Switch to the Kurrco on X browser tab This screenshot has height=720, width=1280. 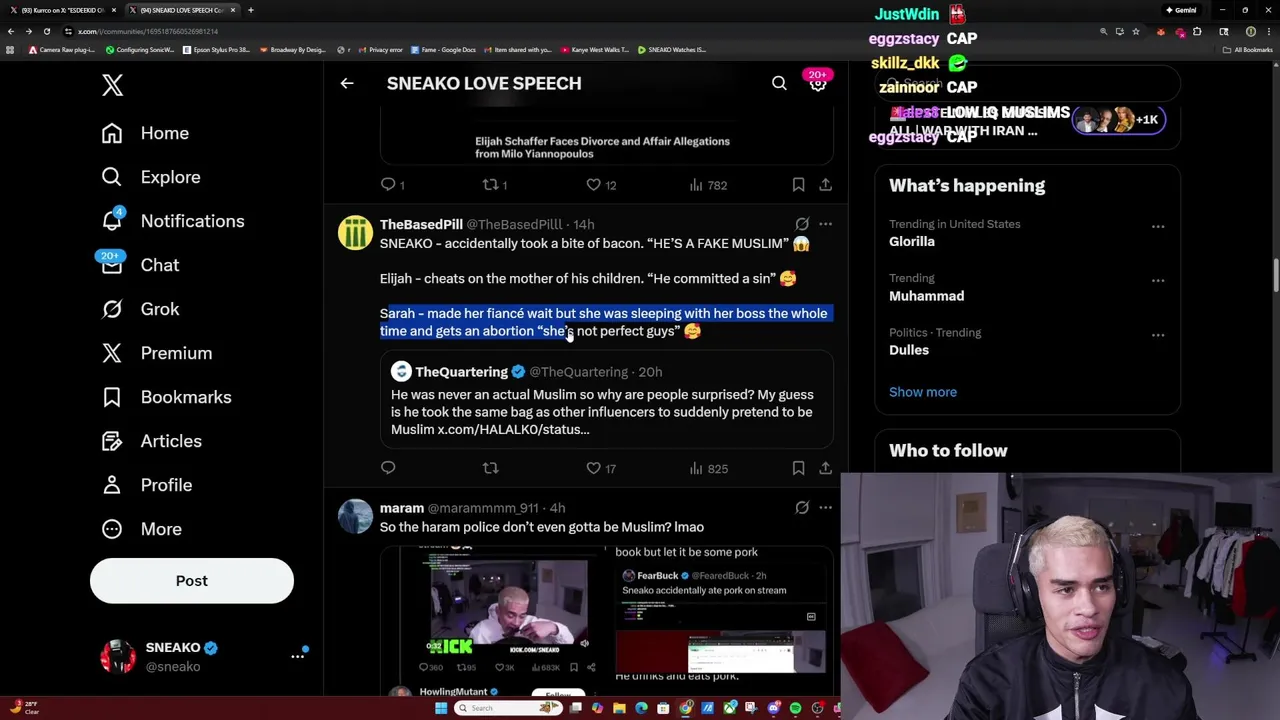pyautogui.click(x=64, y=10)
